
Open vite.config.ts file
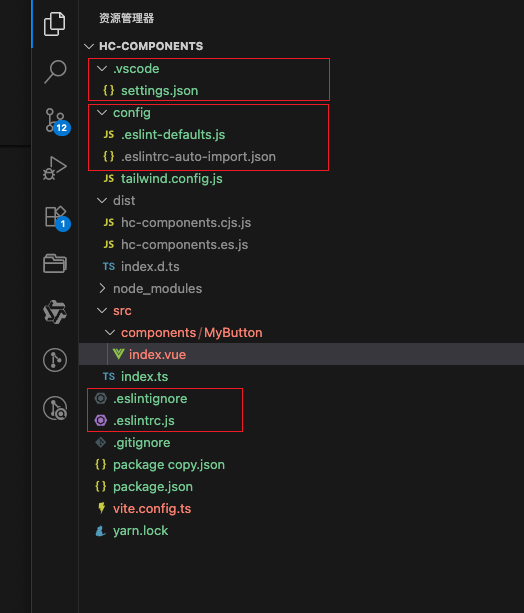pos(152,509)
